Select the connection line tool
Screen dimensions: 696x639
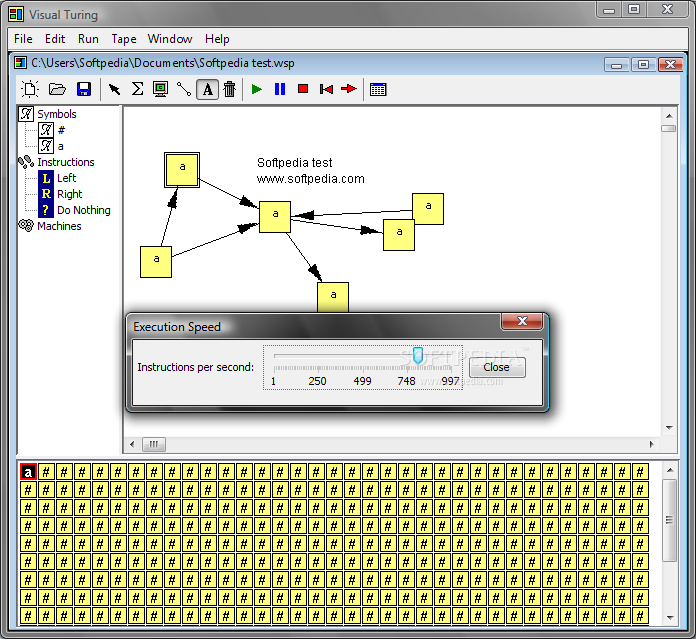point(184,89)
